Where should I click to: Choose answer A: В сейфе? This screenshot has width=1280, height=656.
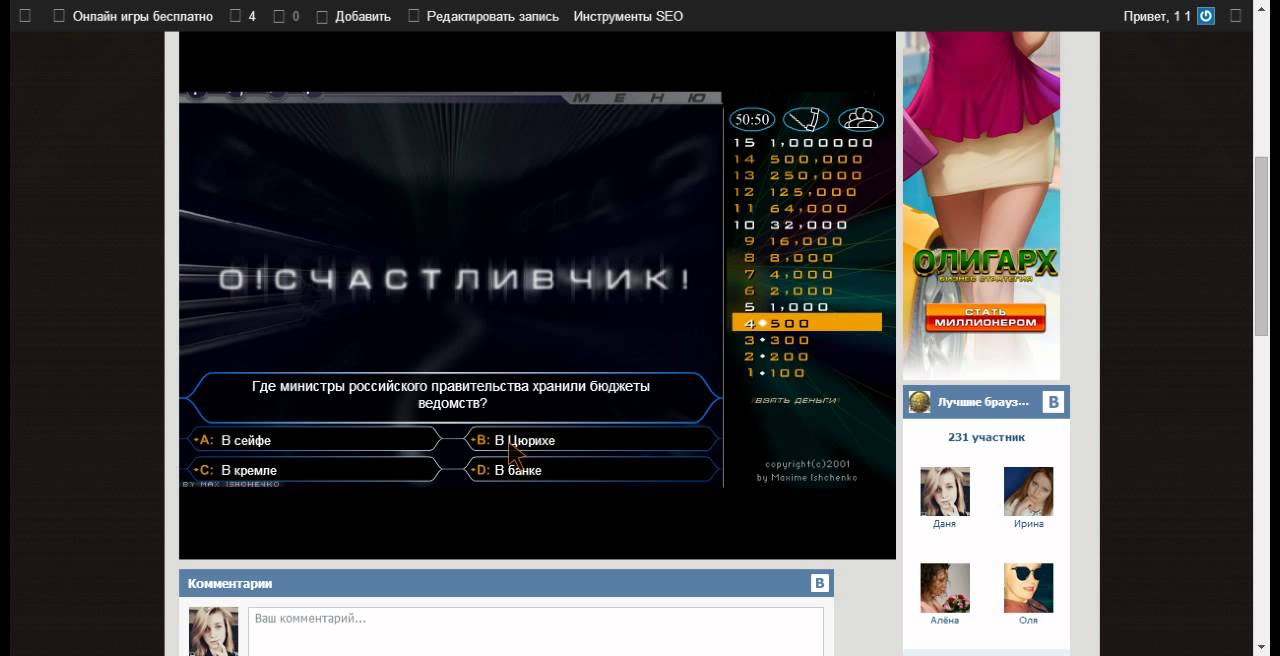pos(315,440)
